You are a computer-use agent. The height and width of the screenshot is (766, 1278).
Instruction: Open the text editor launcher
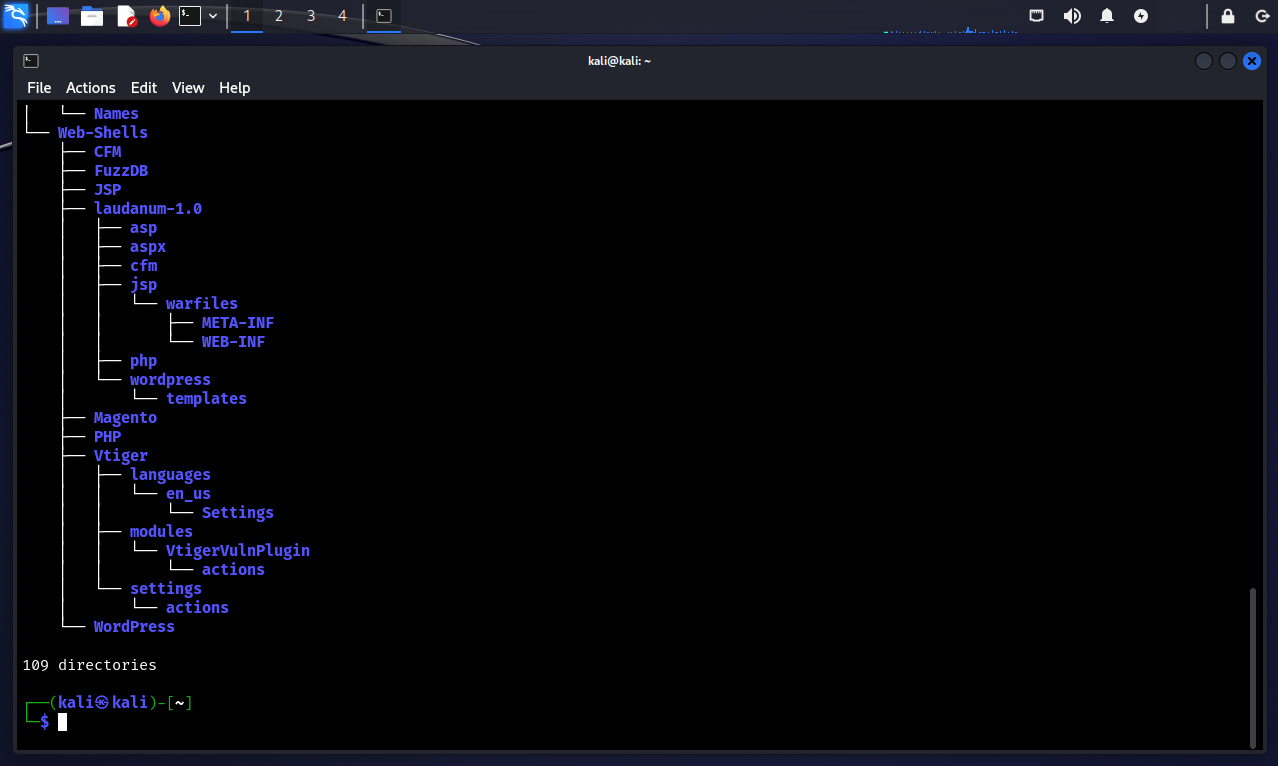126,16
